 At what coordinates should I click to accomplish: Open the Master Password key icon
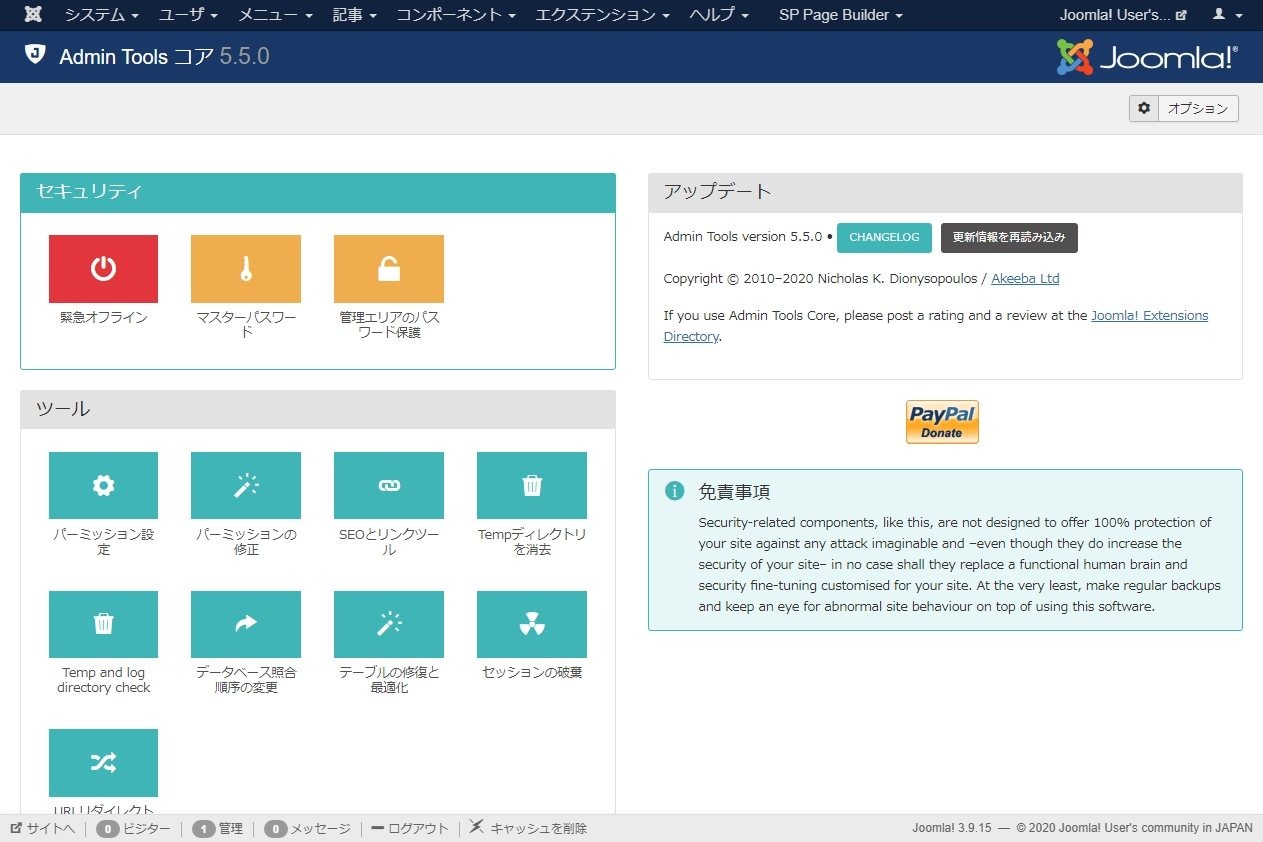coord(245,269)
